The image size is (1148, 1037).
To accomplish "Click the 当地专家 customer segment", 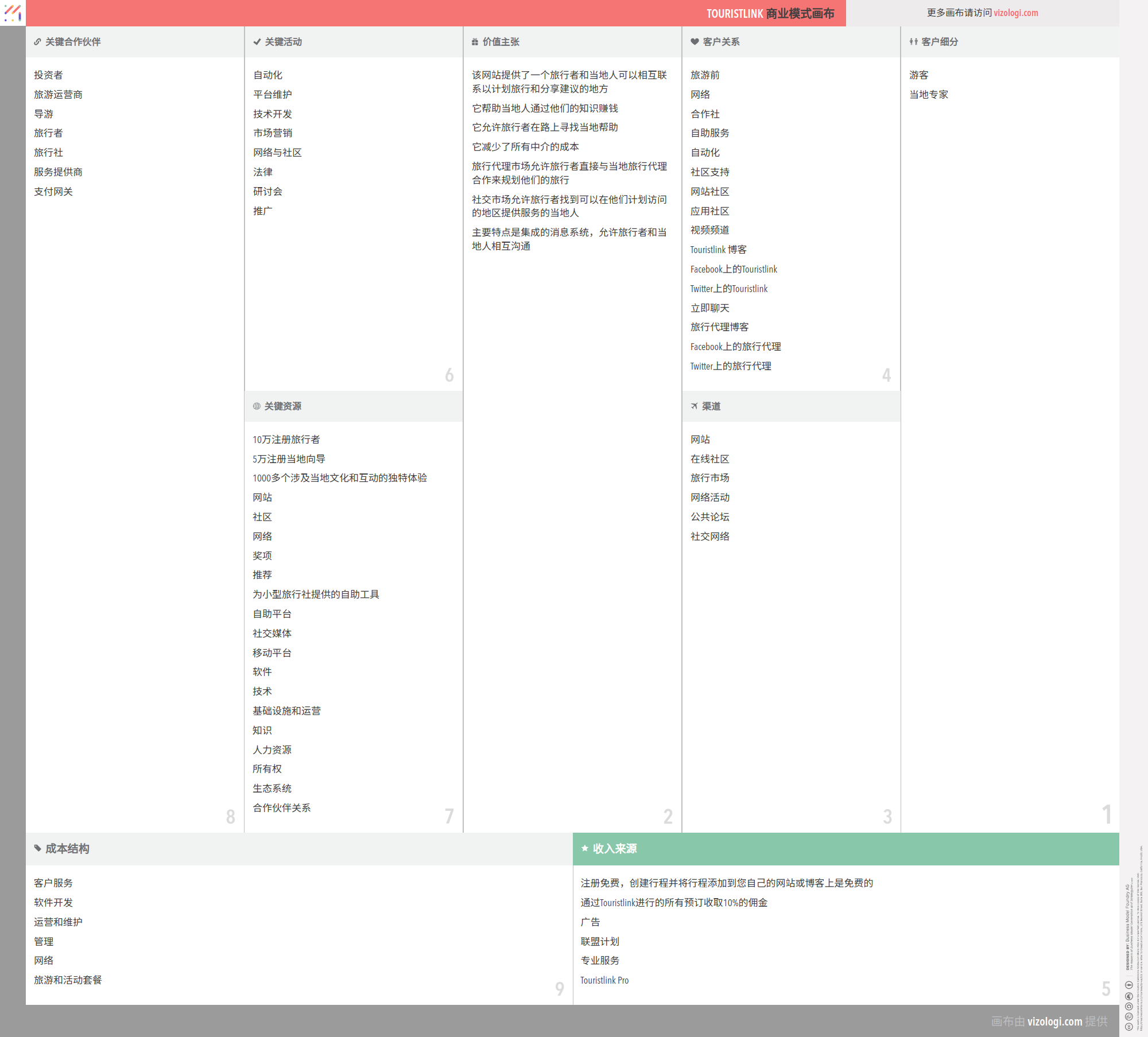I will pos(928,95).
